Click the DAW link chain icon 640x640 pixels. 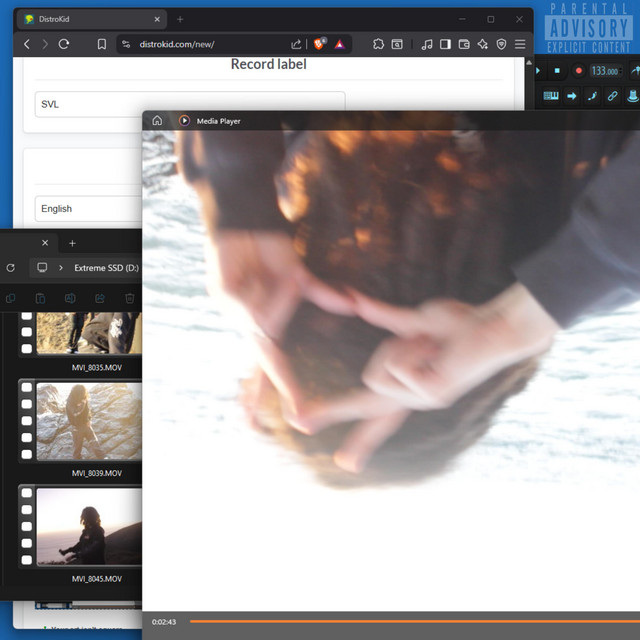(612, 96)
